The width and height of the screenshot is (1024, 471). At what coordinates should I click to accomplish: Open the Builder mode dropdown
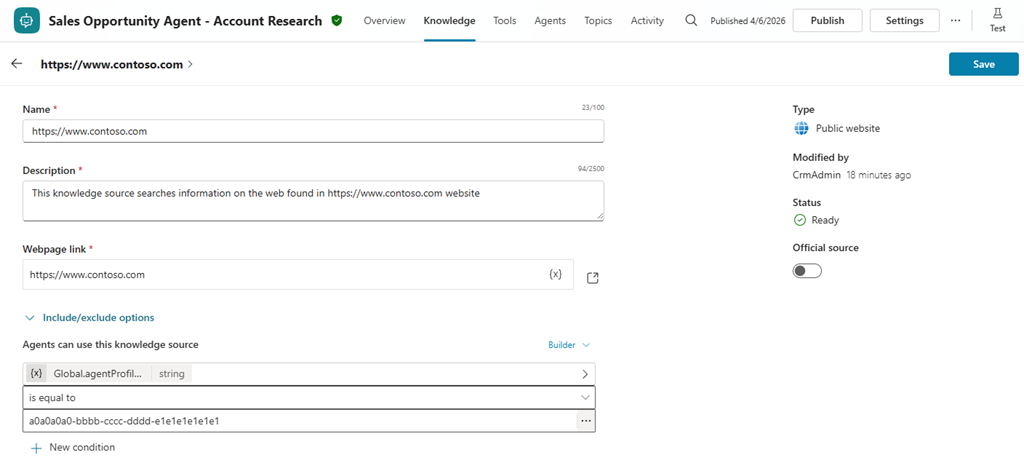[569, 345]
